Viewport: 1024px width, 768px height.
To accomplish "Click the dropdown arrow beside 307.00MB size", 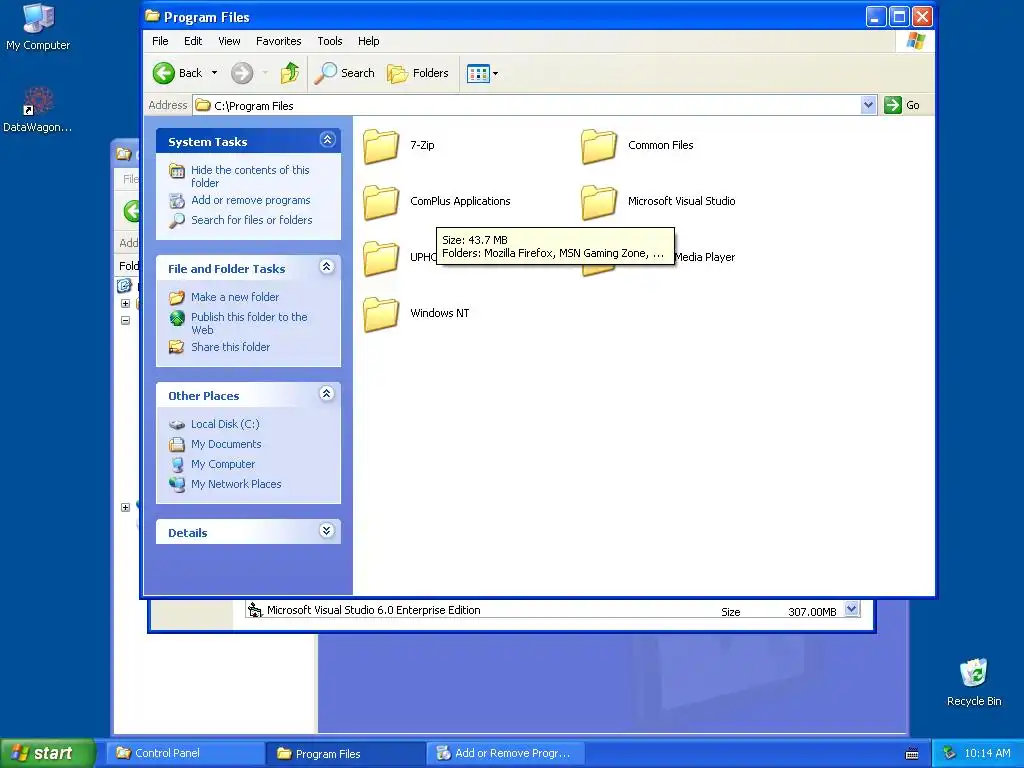I will tap(851, 609).
